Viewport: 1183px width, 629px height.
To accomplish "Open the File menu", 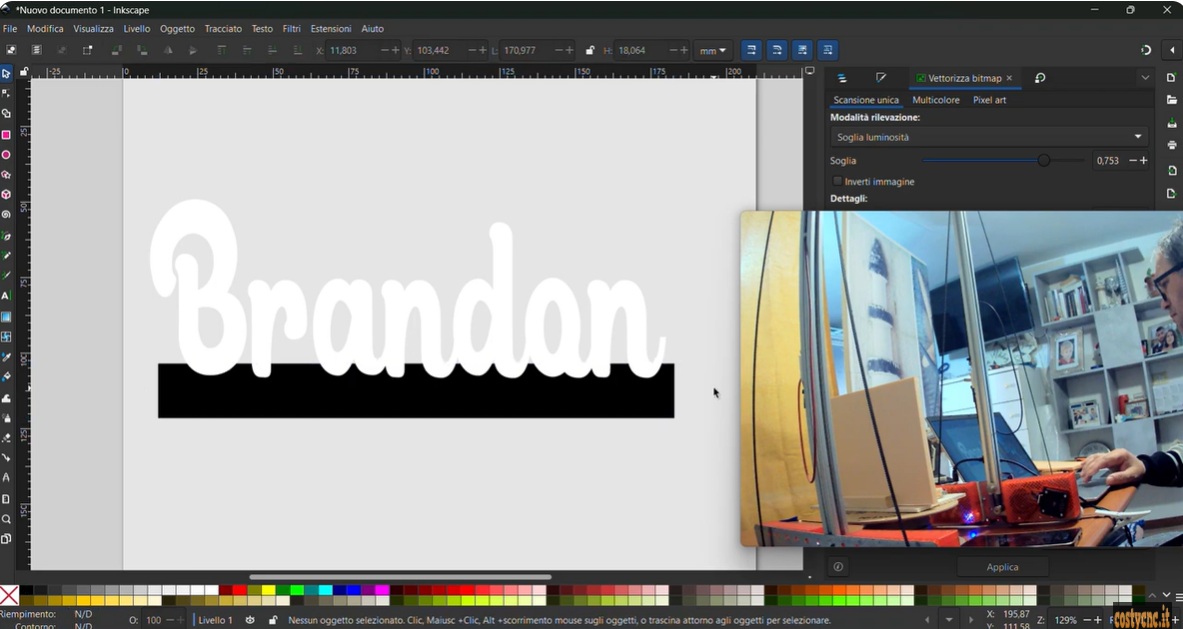I will pos(10,29).
